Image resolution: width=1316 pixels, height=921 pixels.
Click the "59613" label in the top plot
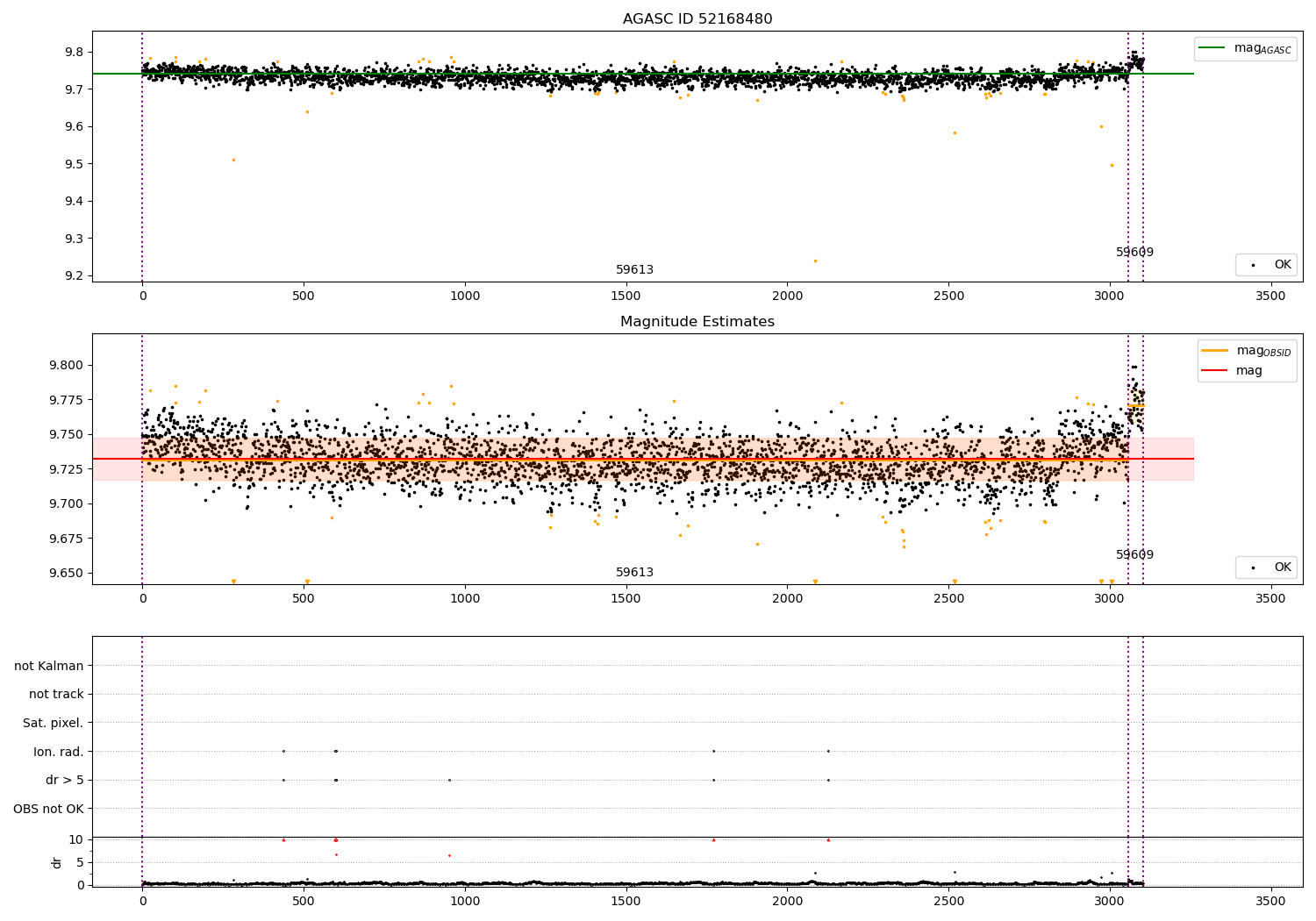point(634,270)
